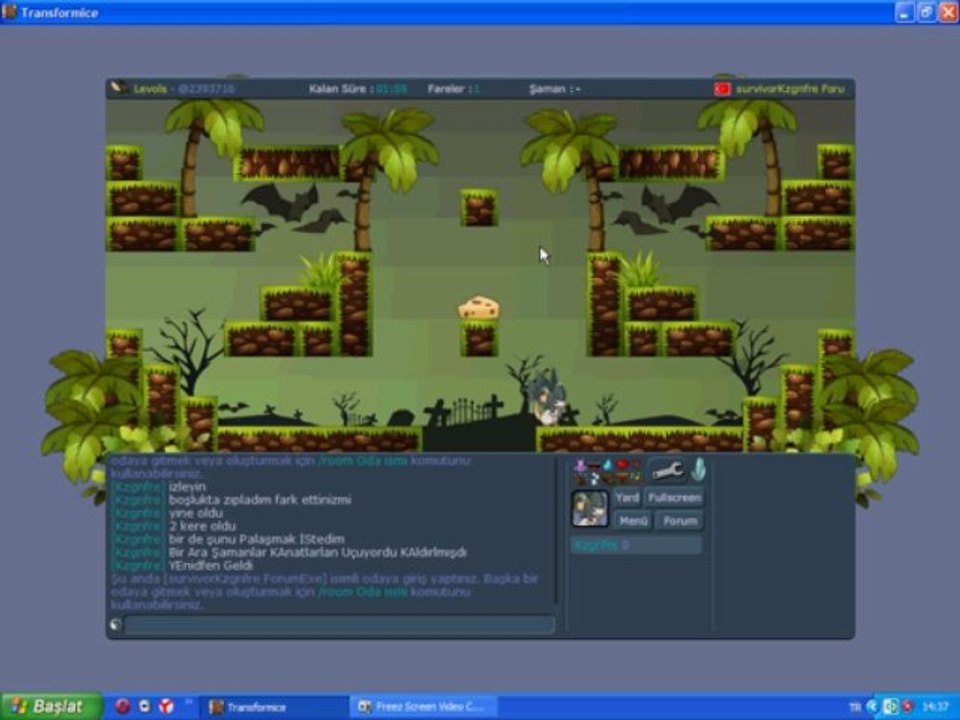Click the map author icon next to Levola

click(x=119, y=88)
